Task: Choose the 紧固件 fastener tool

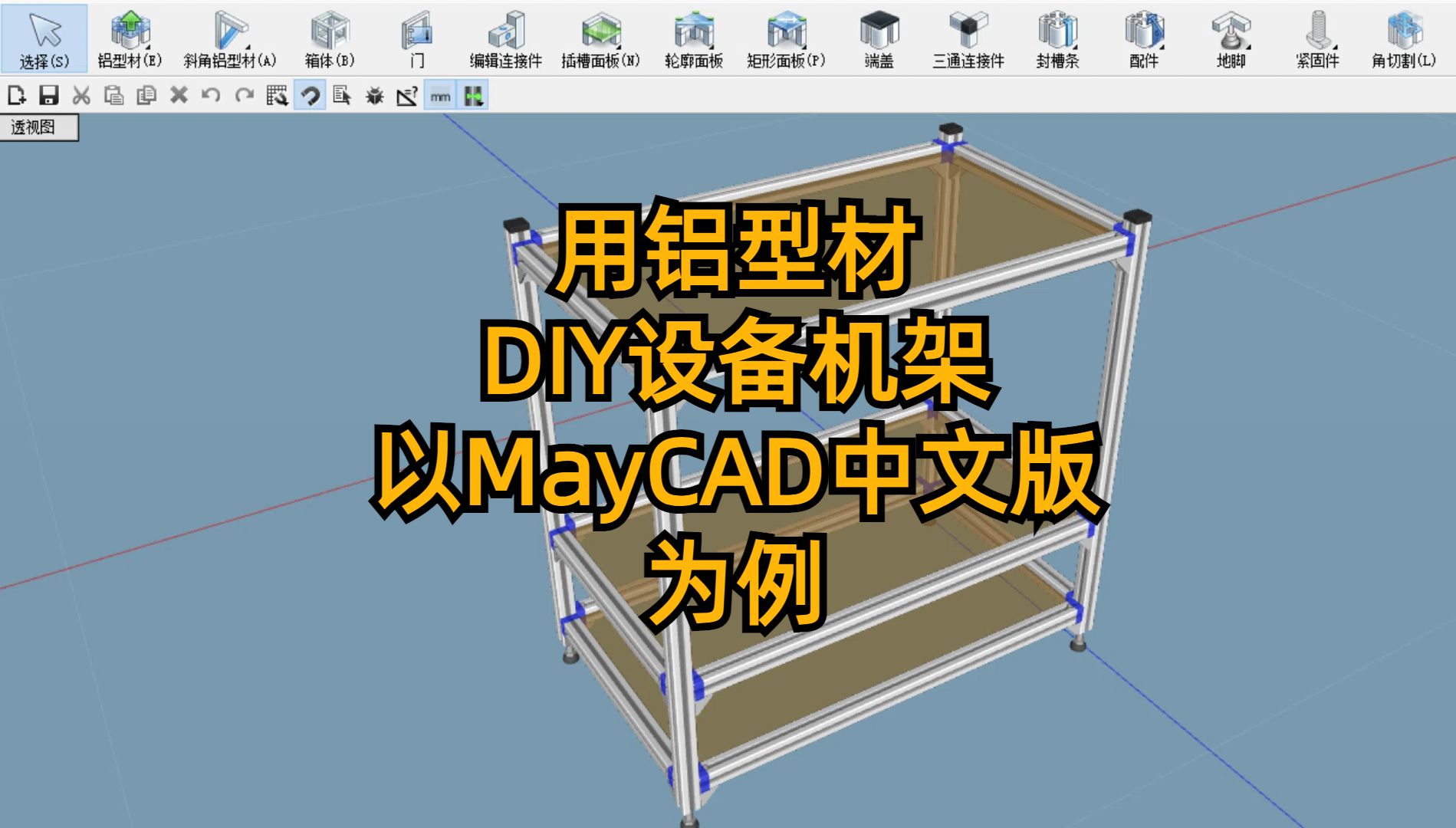Action: [1317, 38]
